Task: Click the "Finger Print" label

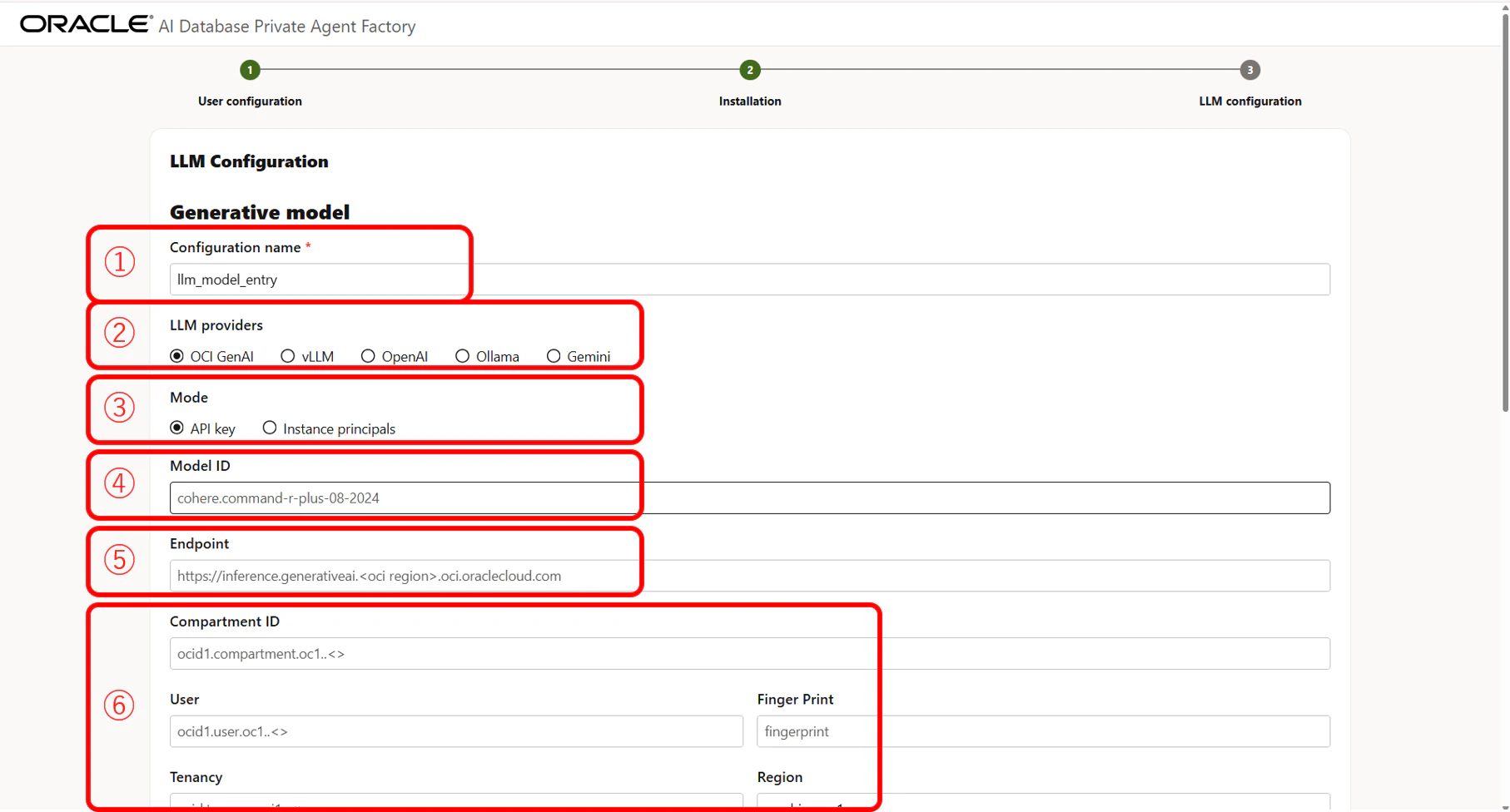Action: pos(795,700)
